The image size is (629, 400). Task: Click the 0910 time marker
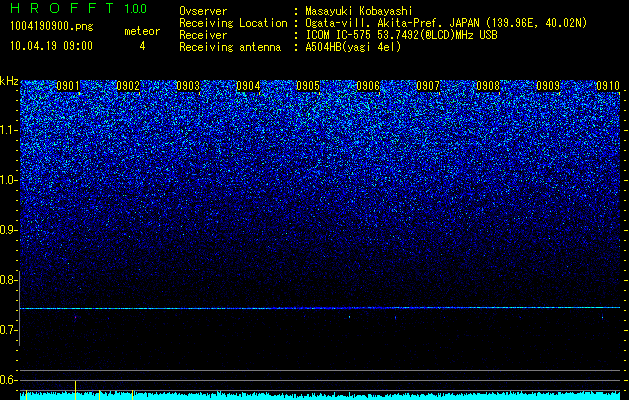pyautogui.click(x=608, y=86)
